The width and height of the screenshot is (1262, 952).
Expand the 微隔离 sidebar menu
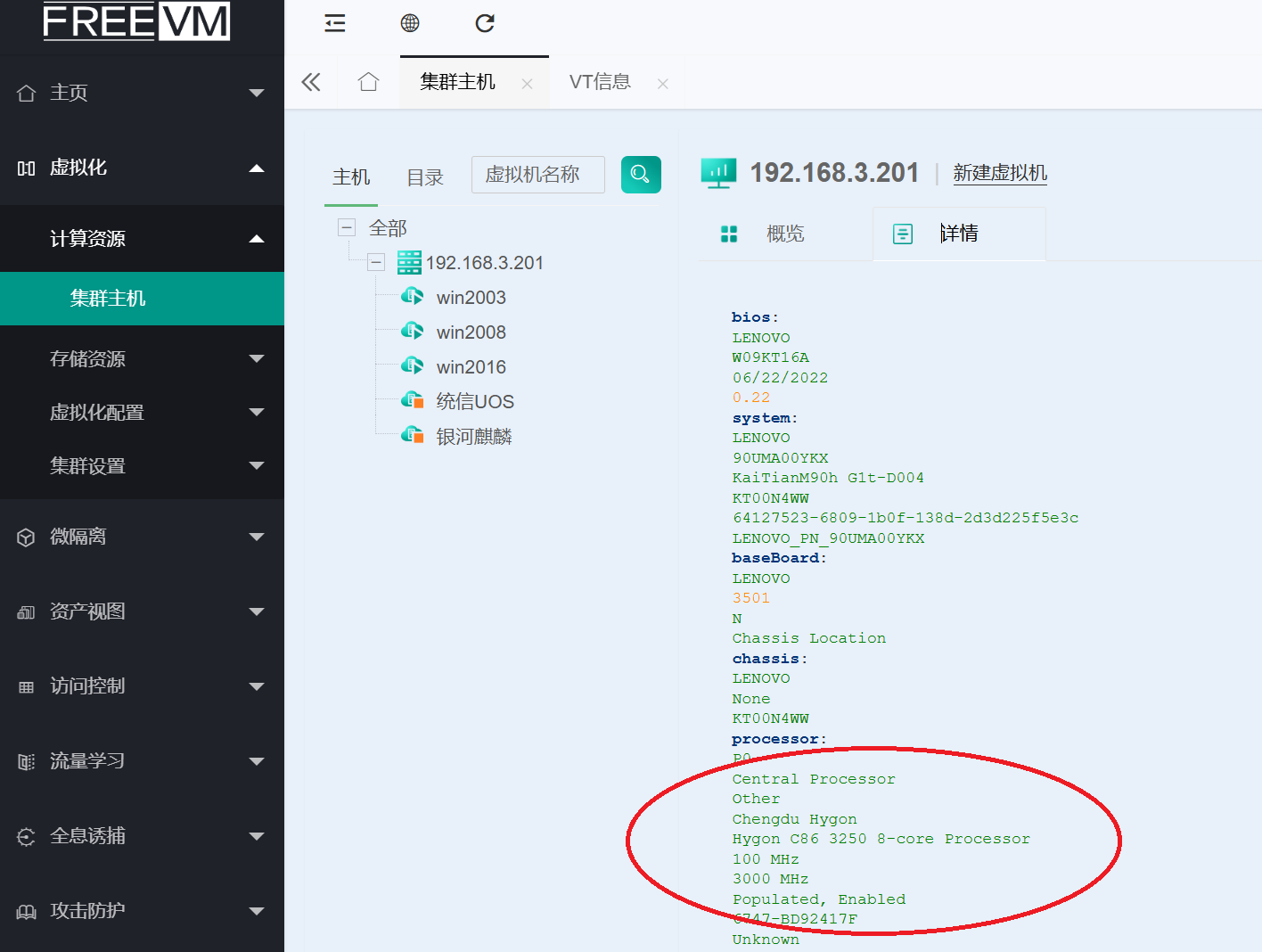tap(143, 537)
